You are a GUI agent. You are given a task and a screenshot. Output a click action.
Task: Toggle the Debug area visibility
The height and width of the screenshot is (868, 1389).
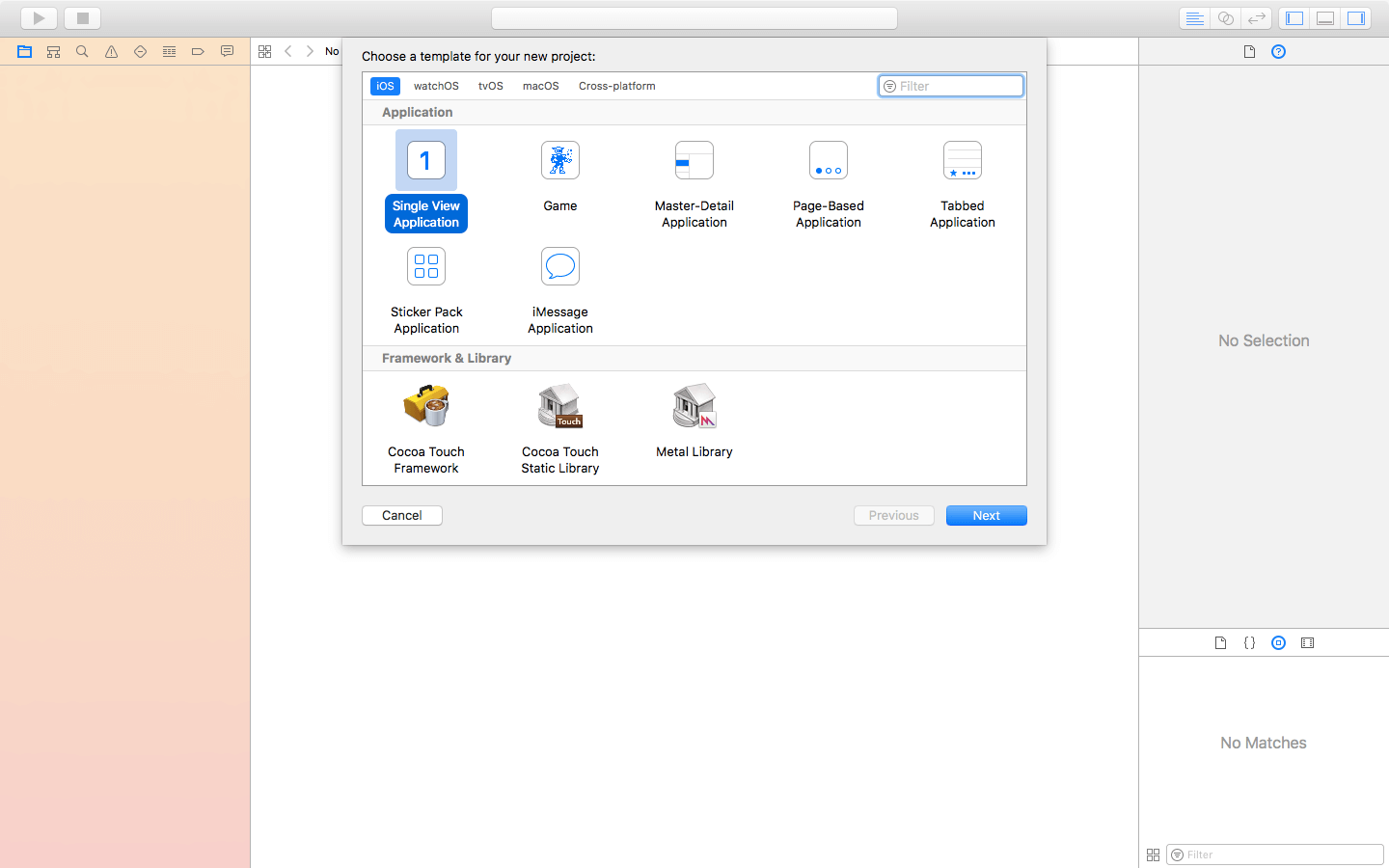1325,18
